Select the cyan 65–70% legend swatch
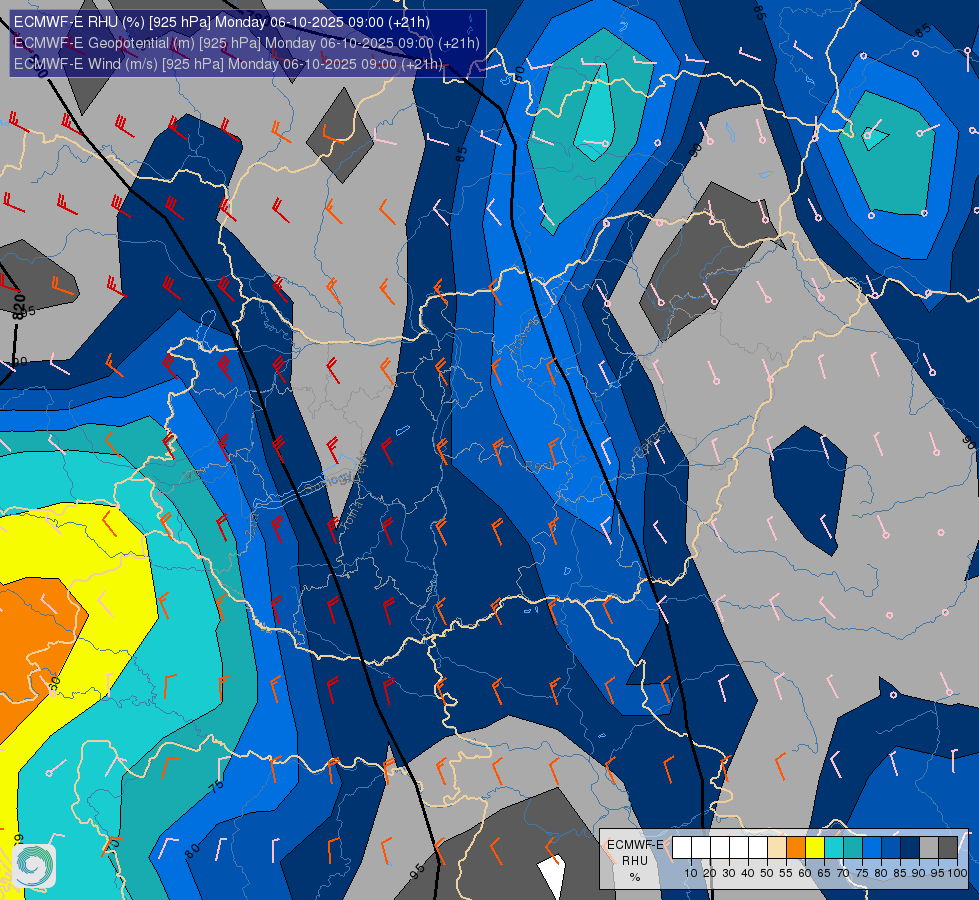 click(x=834, y=848)
